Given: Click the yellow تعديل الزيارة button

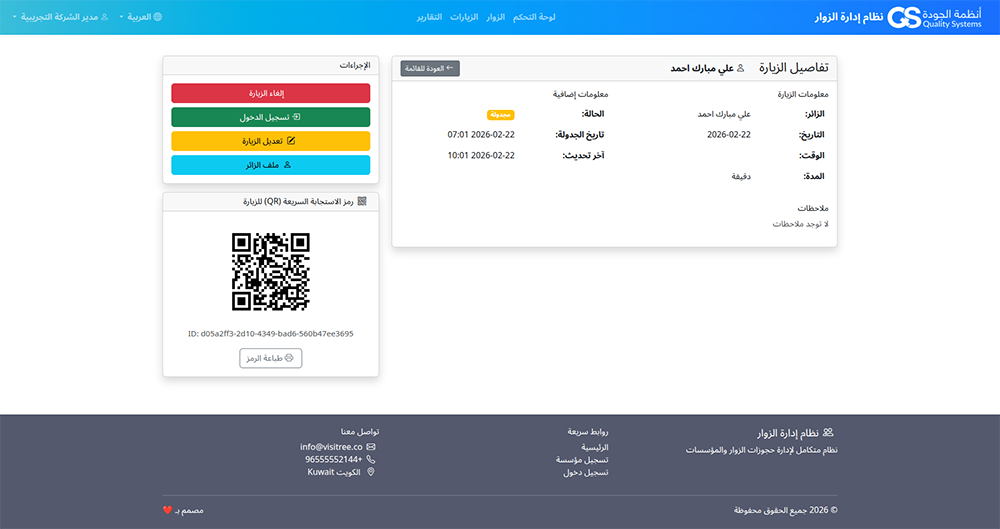Looking at the screenshot, I should [x=271, y=141].
